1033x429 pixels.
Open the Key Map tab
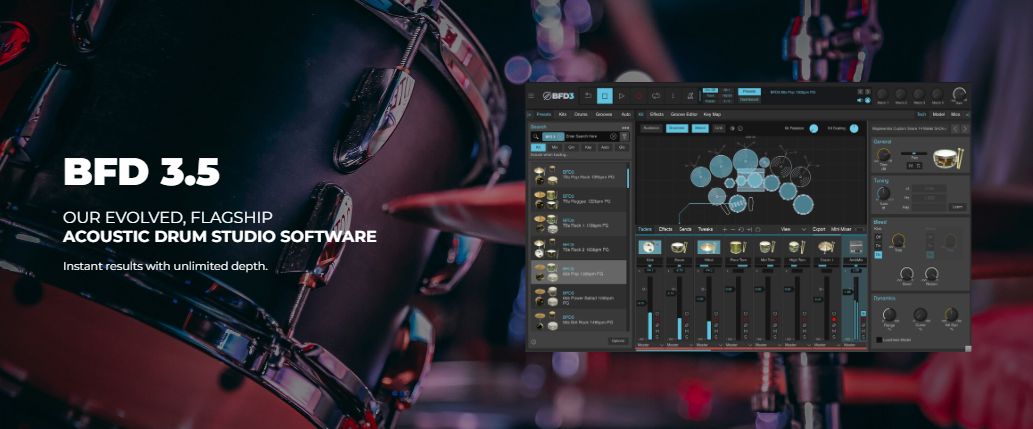(712, 114)
